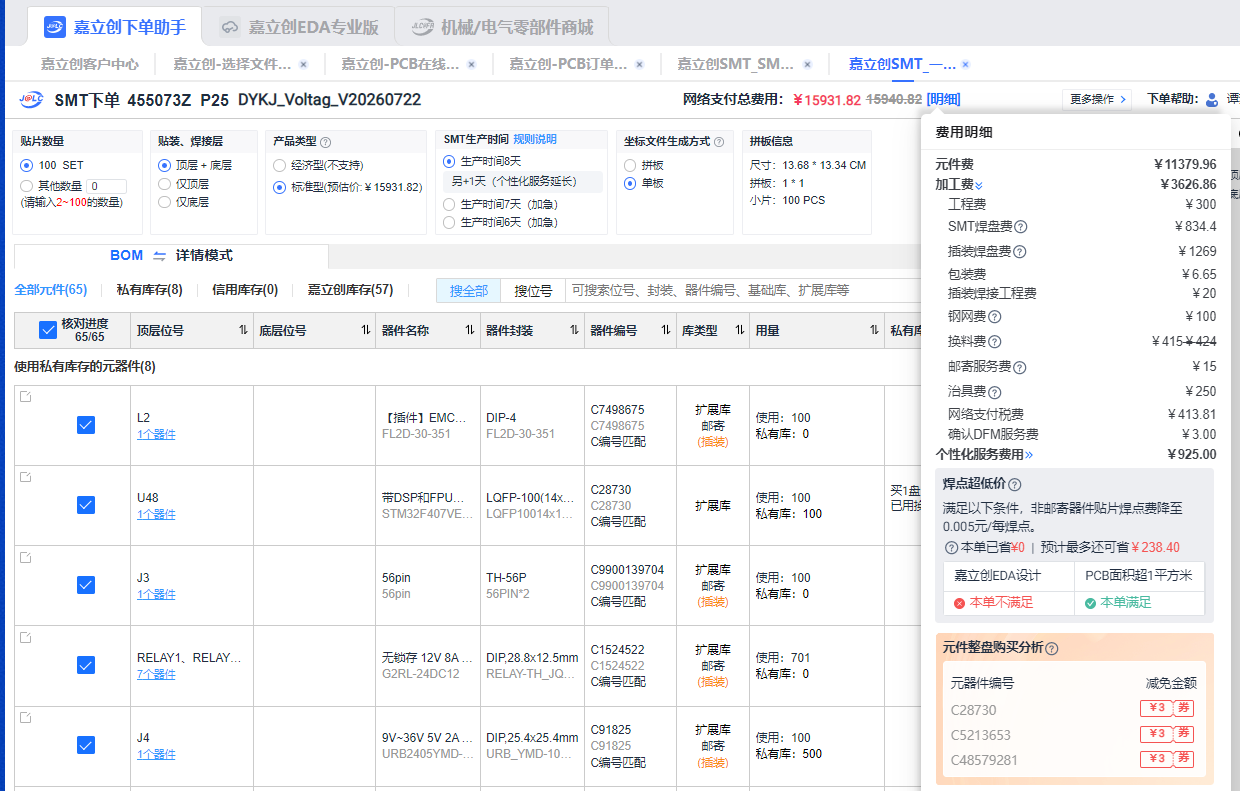Screen dimensions: 1240x791
Task: Select 其他数量 radio button
Action: pyautogui.click(x=27, y=185)
